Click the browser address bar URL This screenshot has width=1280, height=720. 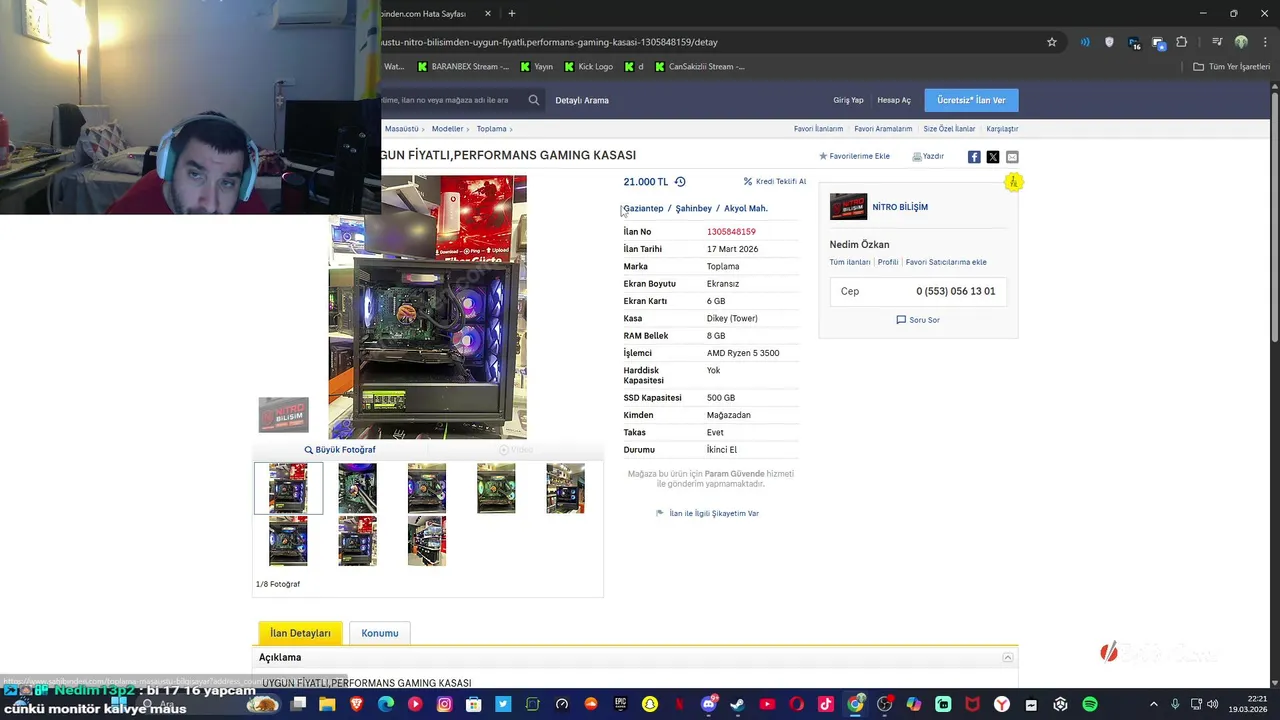(549, 42)
